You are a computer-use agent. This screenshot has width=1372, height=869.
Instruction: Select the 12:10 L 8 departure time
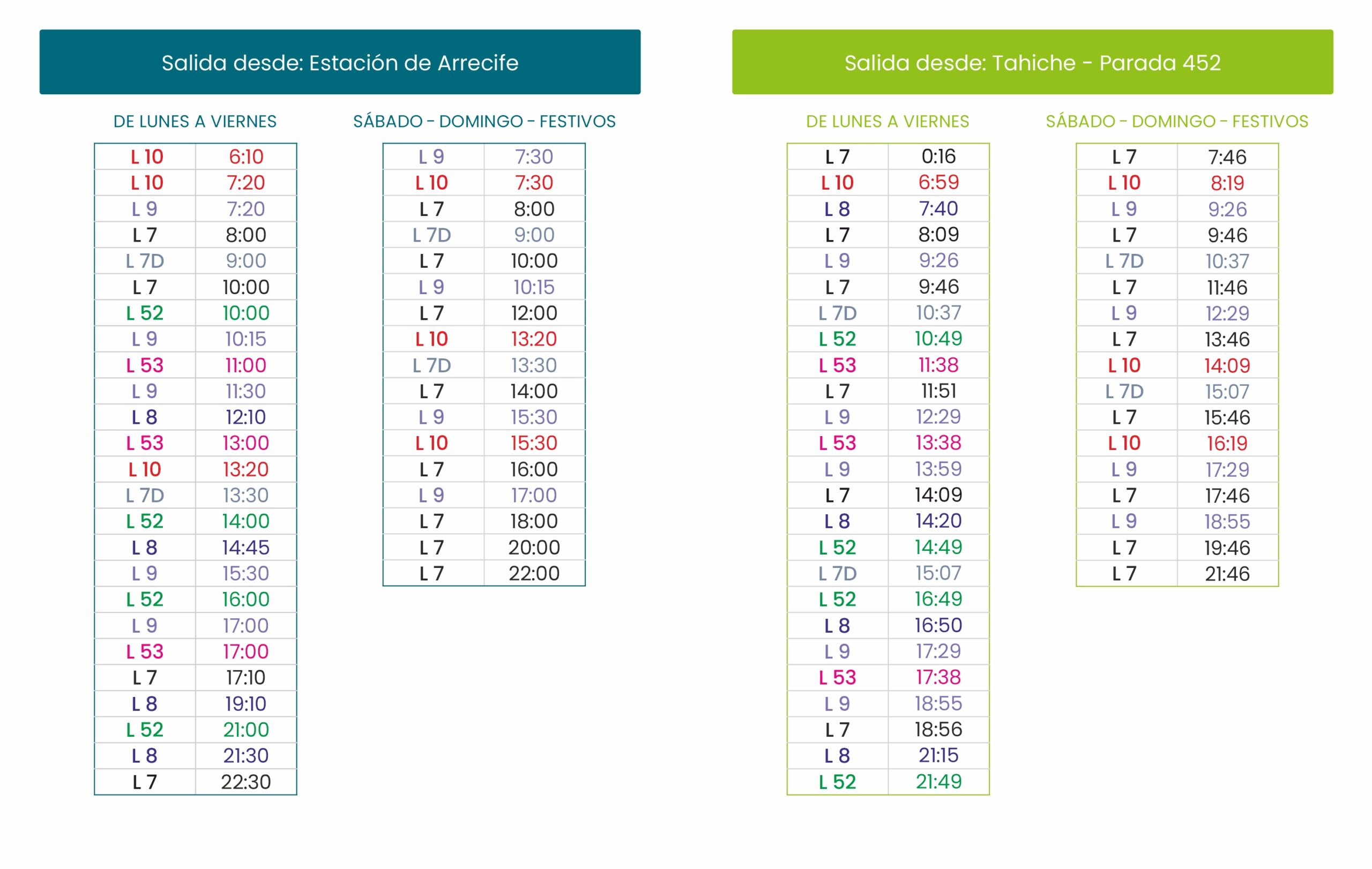246,417
